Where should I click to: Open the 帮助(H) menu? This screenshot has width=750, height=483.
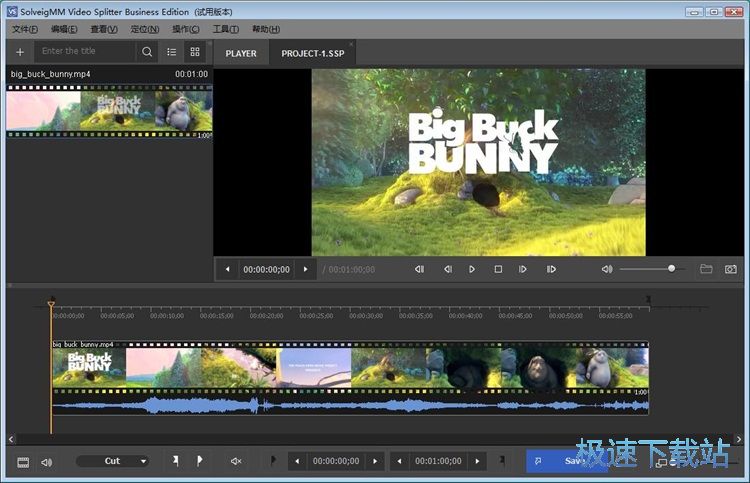(x=266, y=29)
